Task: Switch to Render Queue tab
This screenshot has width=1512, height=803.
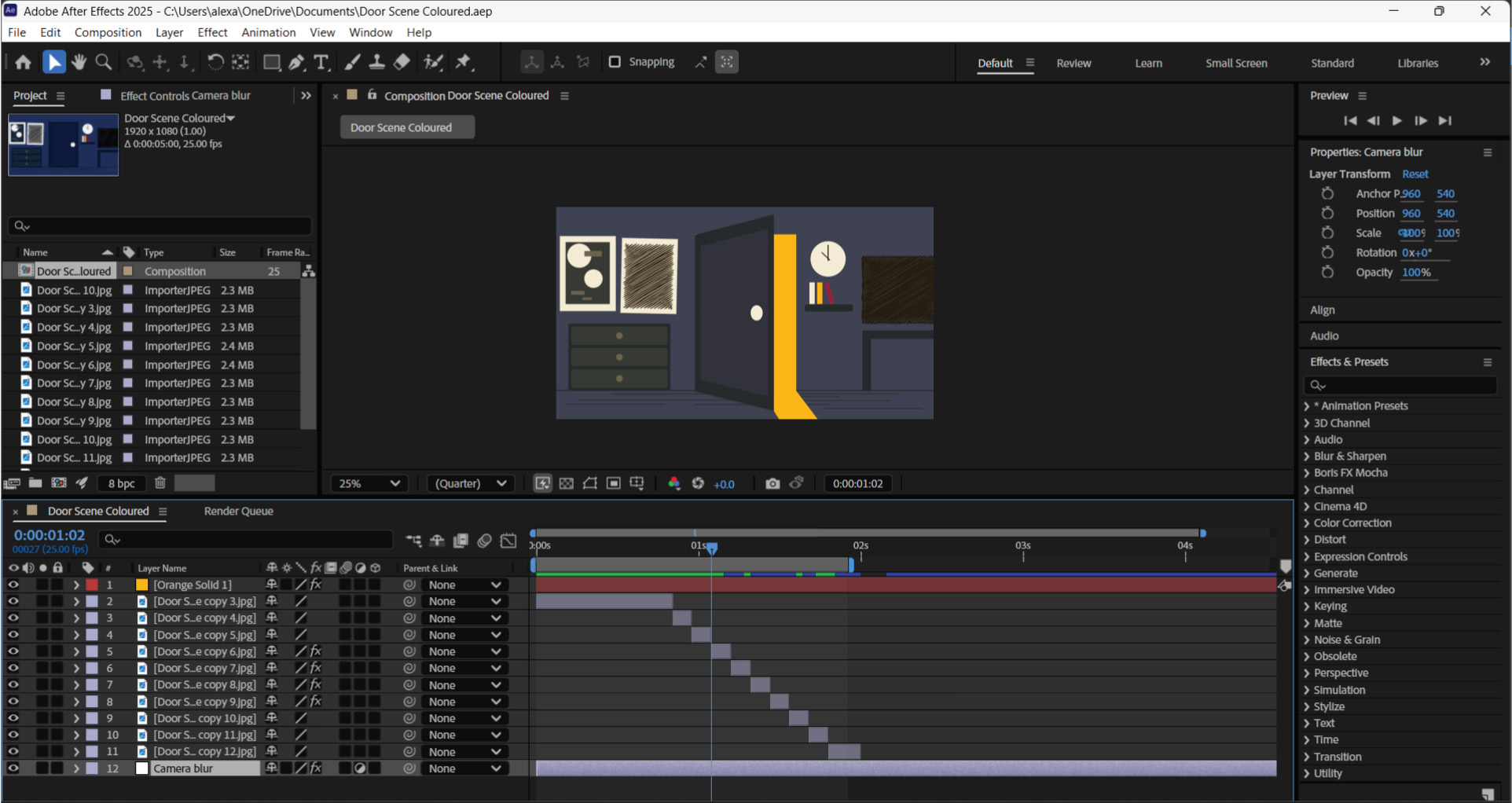Action: 238,511
